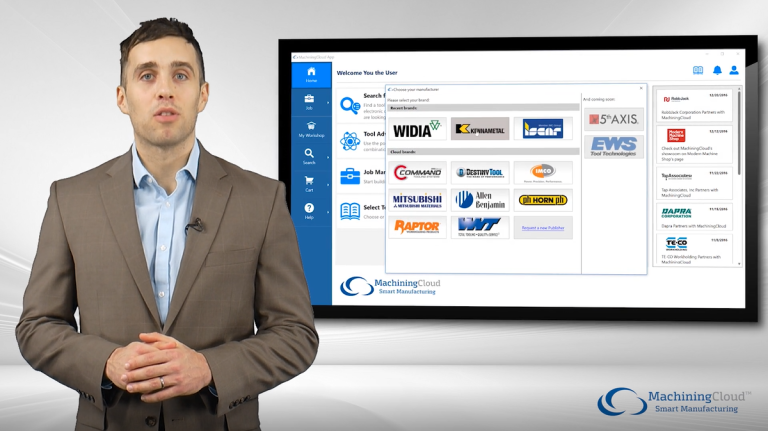
Task: Select the Command Tooling Systems tile
Action: click(x=417, y=172)
